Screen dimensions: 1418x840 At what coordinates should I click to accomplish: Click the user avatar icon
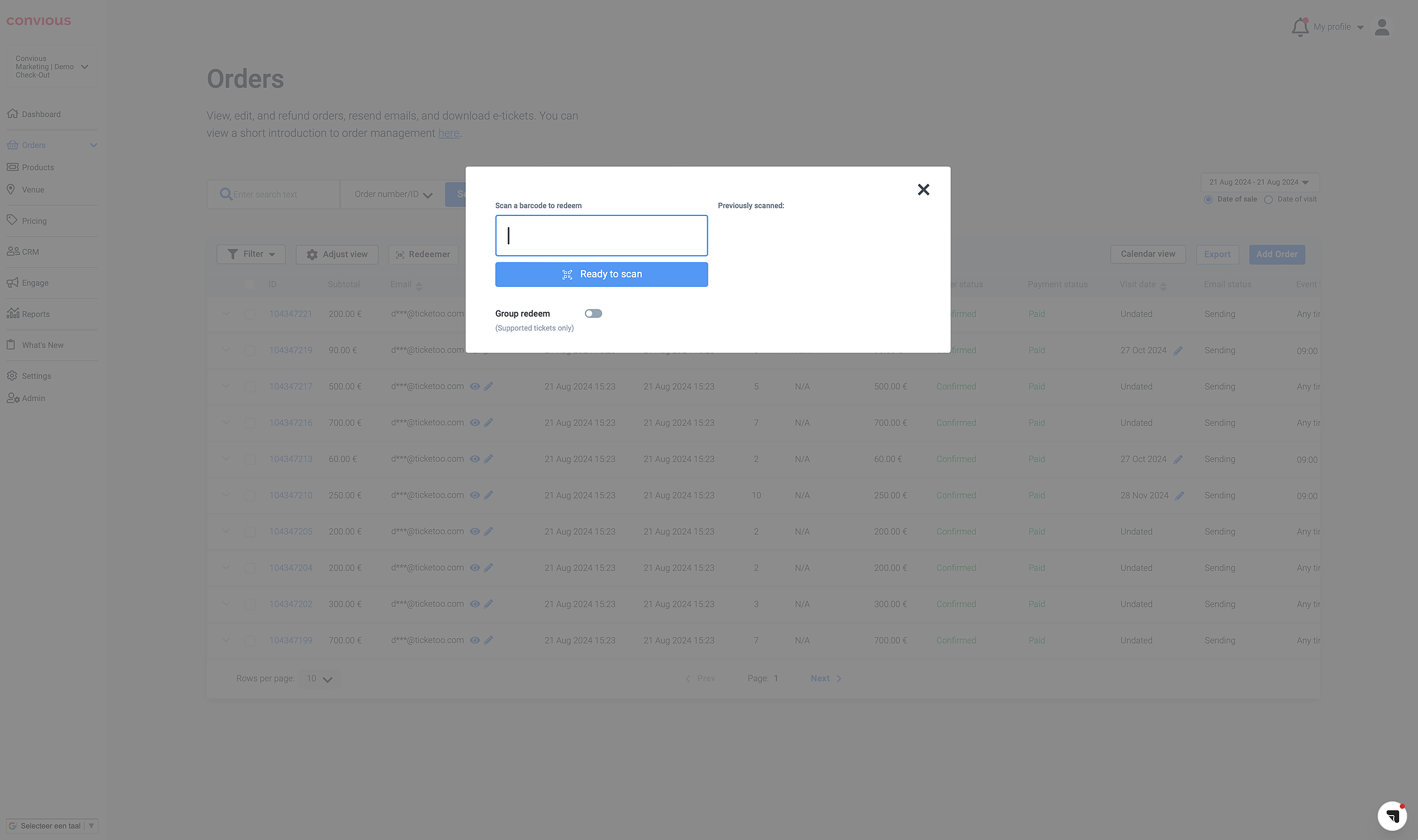click(x=1381, y=27)
